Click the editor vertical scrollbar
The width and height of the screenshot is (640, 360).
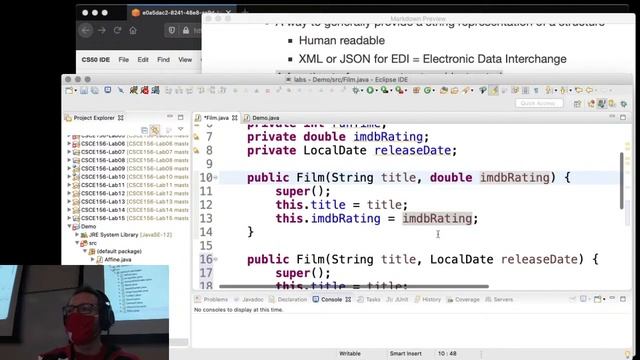click(622, 180)
